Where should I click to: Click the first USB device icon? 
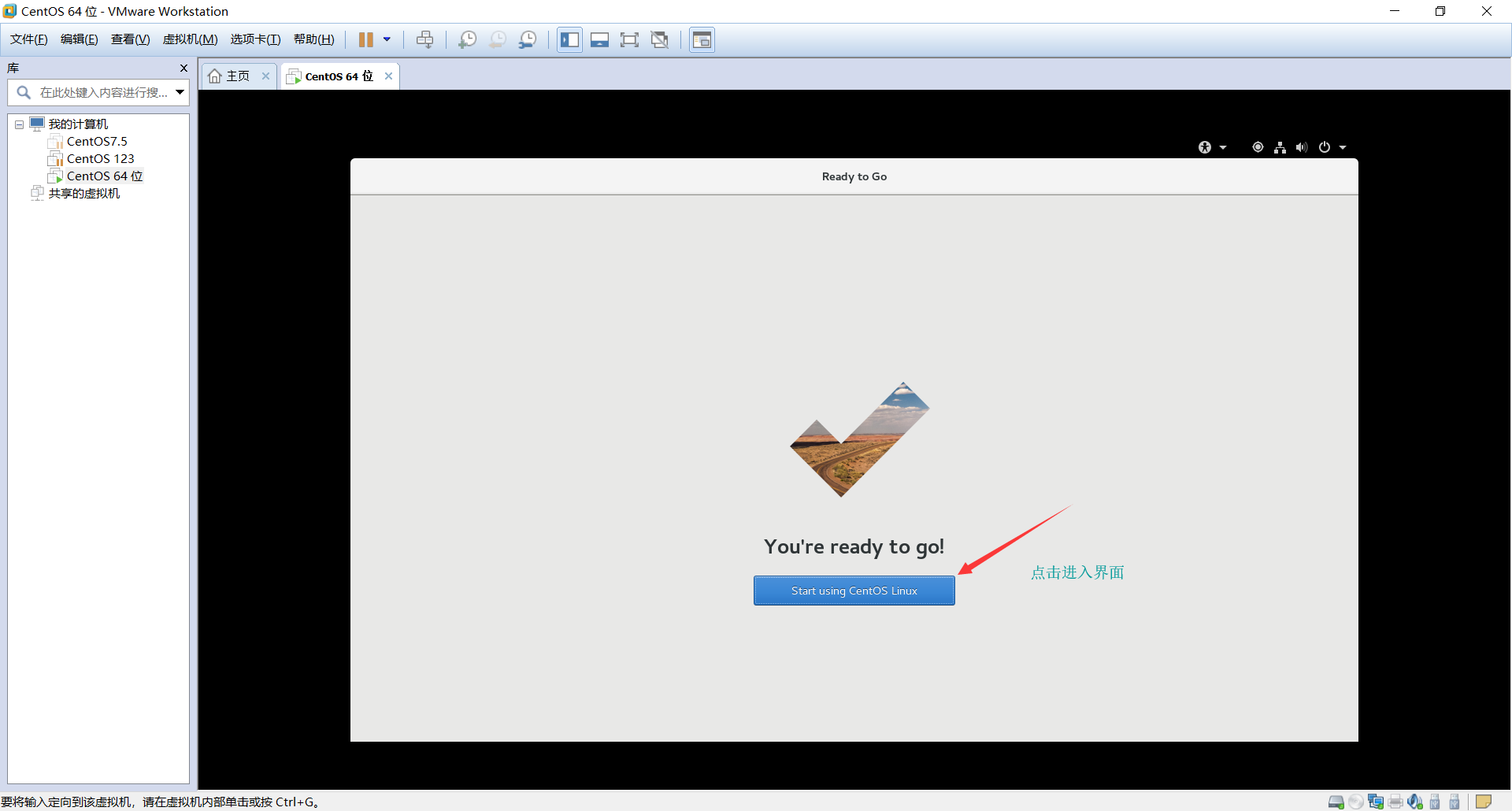point(1435,802)
